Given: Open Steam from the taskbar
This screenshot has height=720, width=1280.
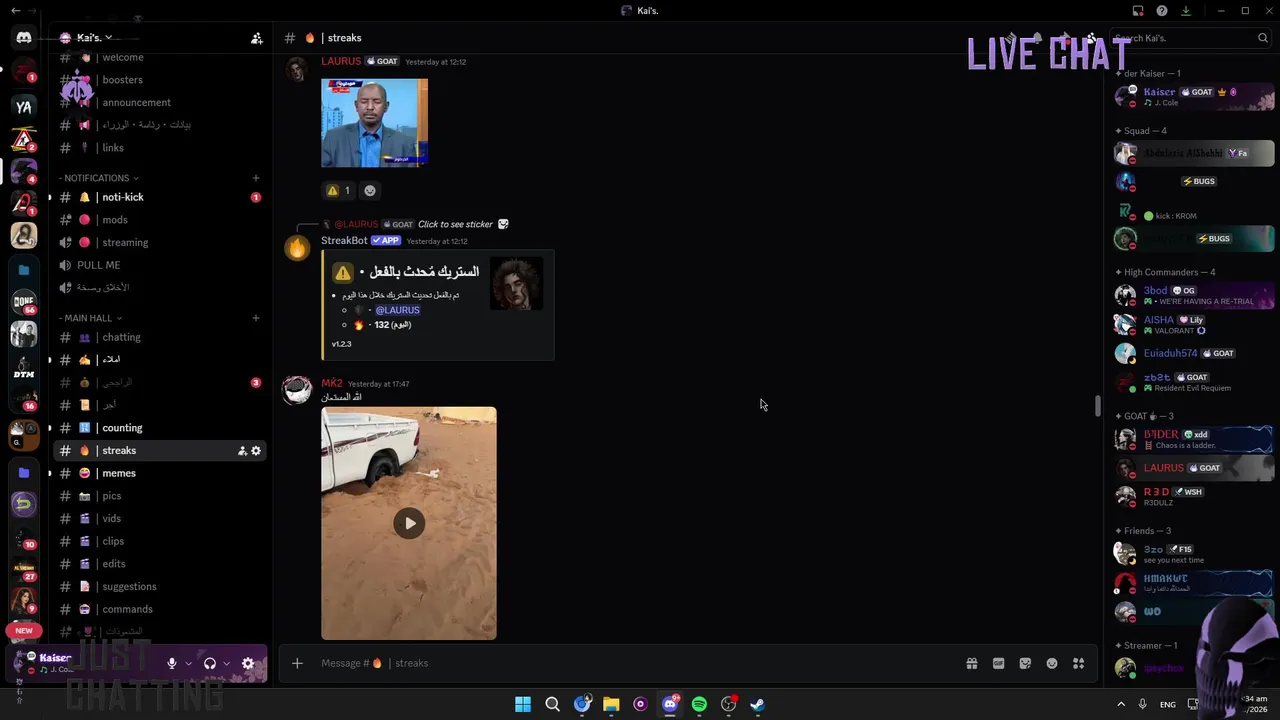Looking at the screenshot, I should (758, 704).
